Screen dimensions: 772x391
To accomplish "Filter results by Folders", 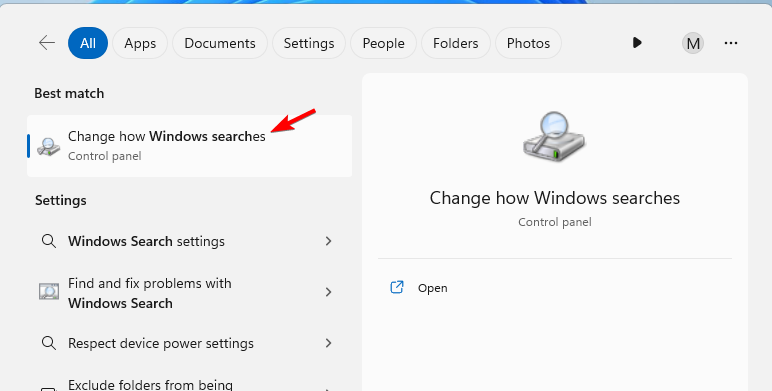I will coord(455,43).
